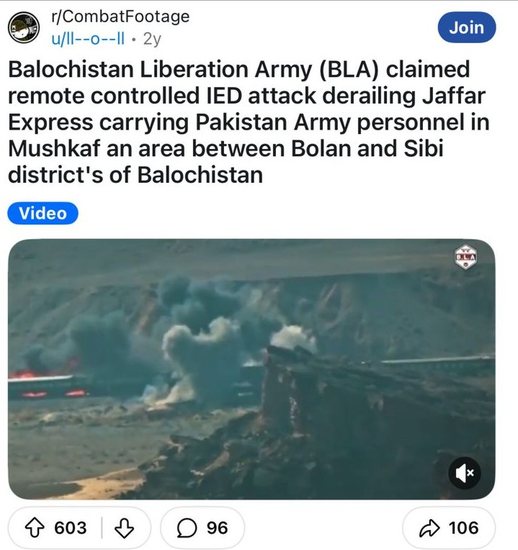Open the r/CombatFootage subreddit link

coord(120,16)
